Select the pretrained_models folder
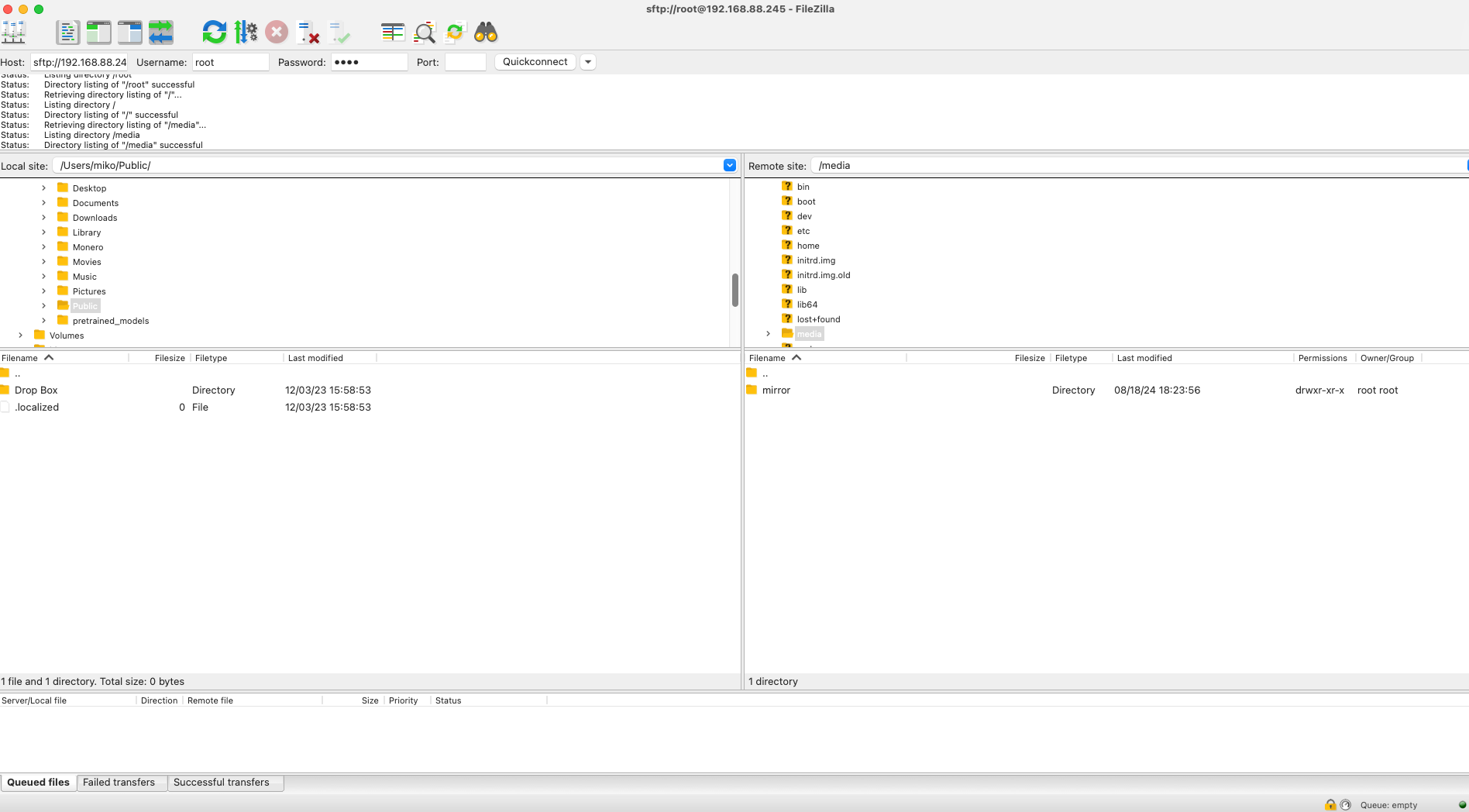The height and width of the screenshot is (812, 1469). (x=111, y=321)
